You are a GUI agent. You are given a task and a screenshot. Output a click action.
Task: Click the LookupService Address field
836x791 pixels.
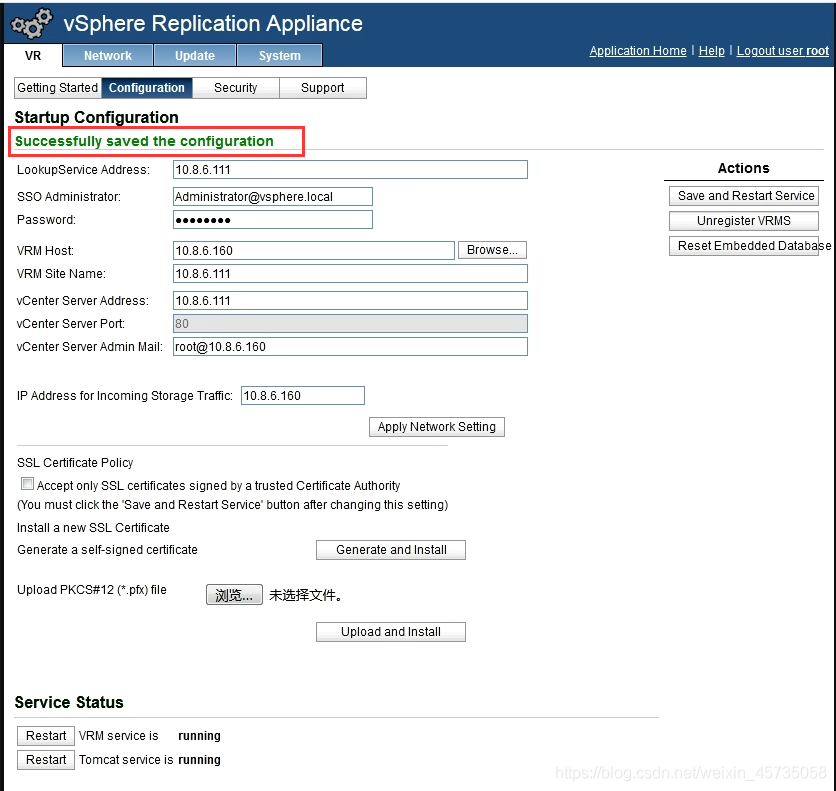click(x=350, y=170)
